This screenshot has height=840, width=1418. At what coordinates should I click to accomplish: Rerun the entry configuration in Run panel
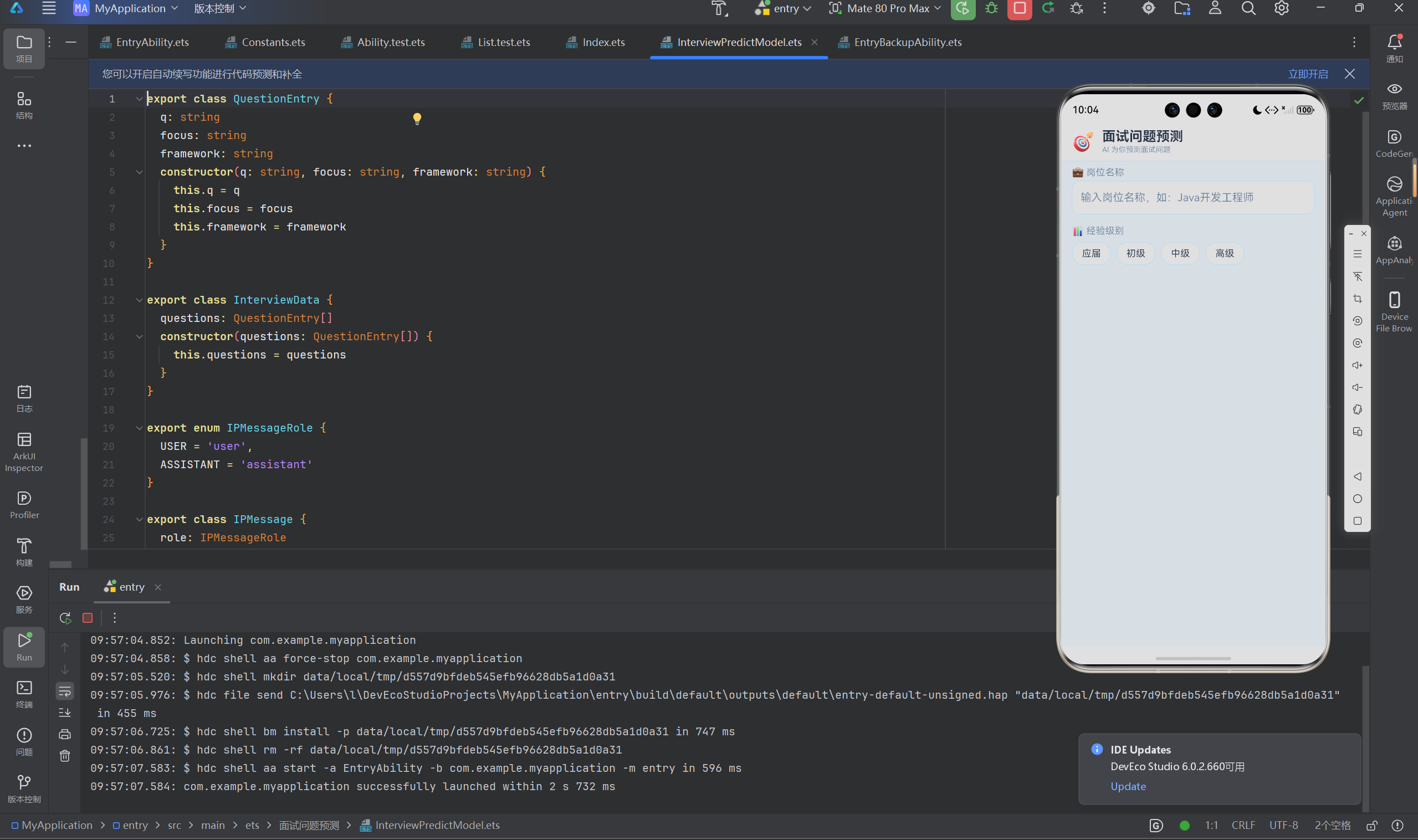65,618
